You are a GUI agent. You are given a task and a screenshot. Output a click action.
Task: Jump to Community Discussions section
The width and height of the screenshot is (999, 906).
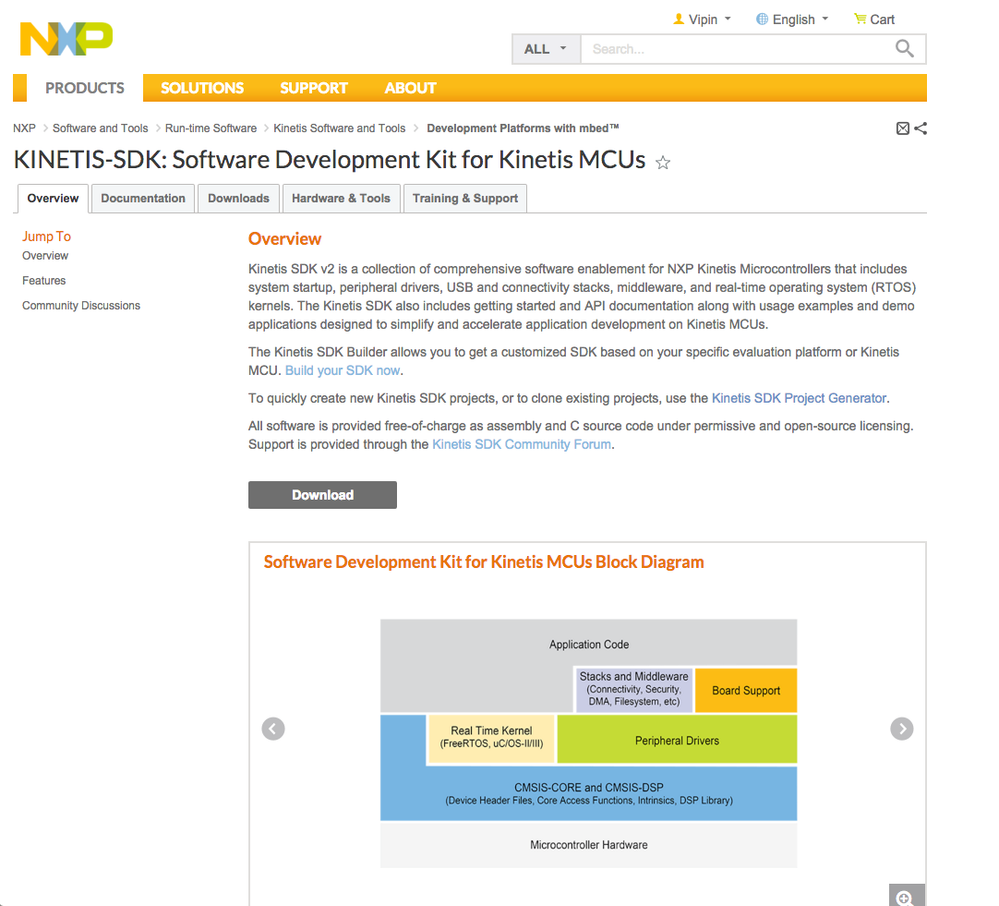click(81, 305)
